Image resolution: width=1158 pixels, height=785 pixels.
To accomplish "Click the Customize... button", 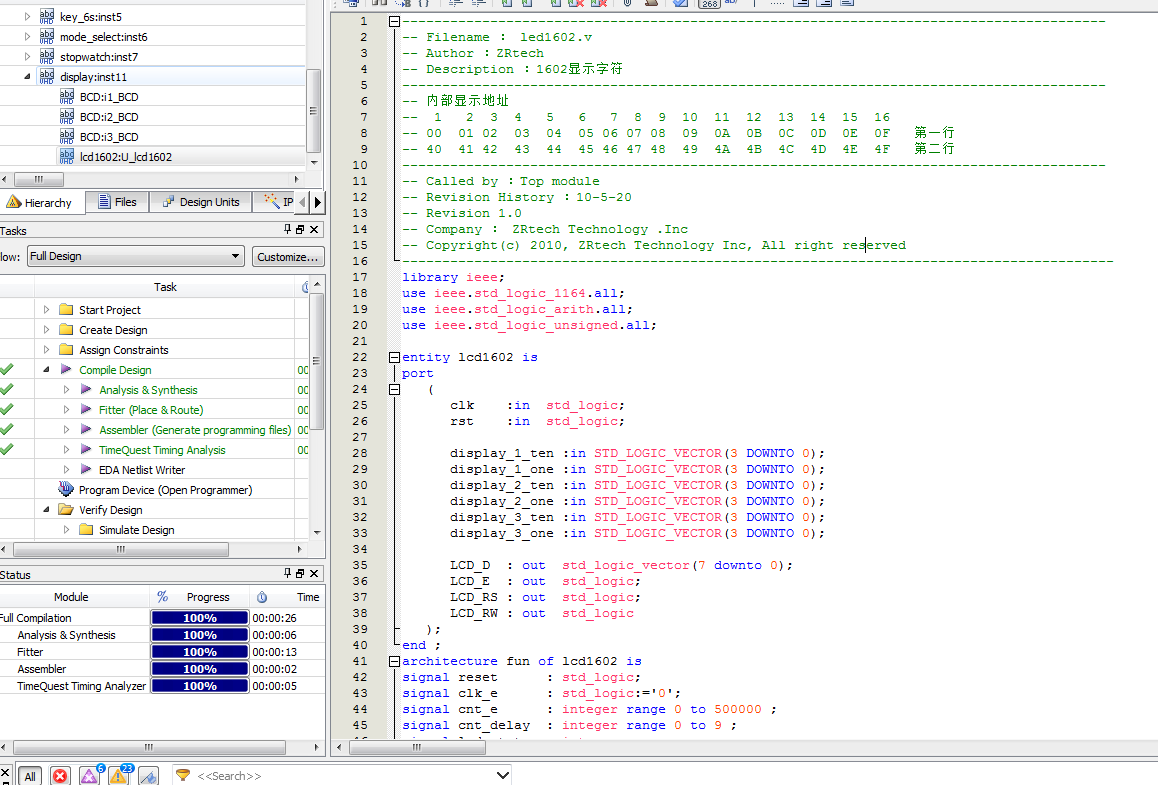I will tap(288, 256).
